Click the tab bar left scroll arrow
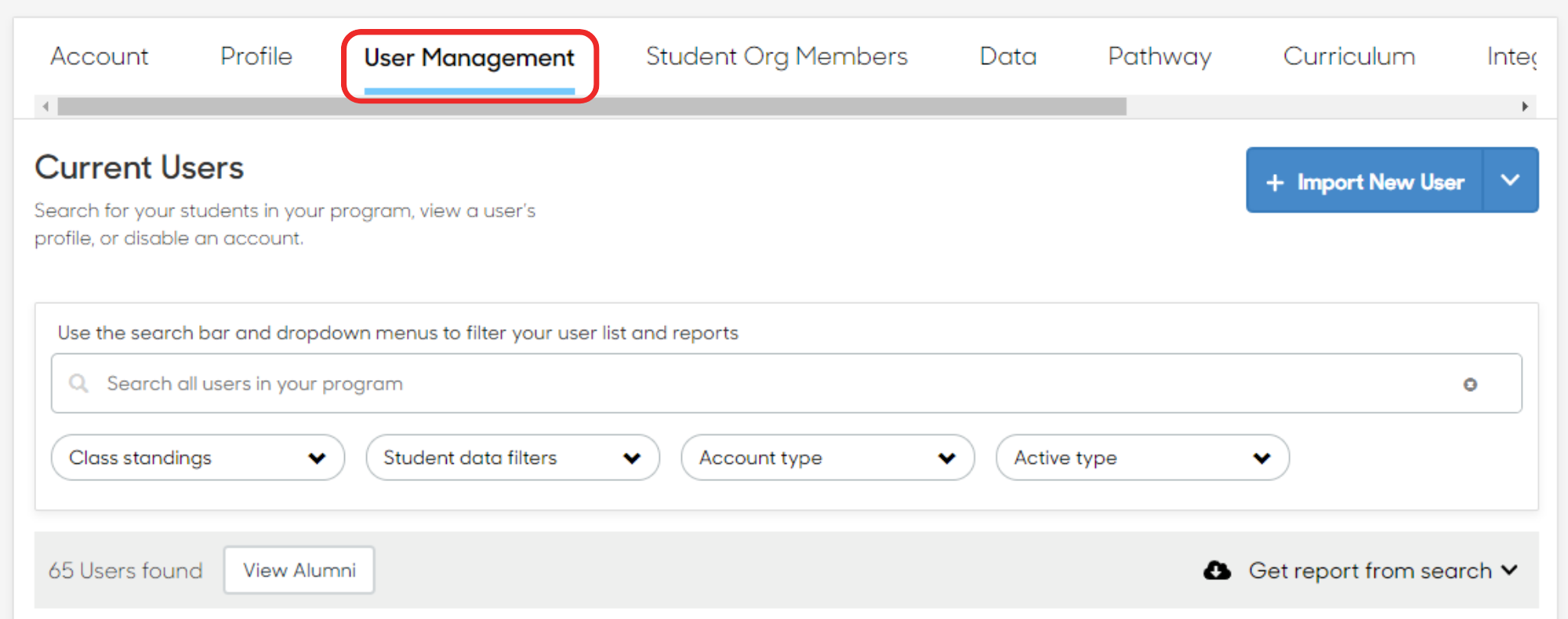Image resolution: width=1568 pixels, height=619 pixels. coord(45,107)
